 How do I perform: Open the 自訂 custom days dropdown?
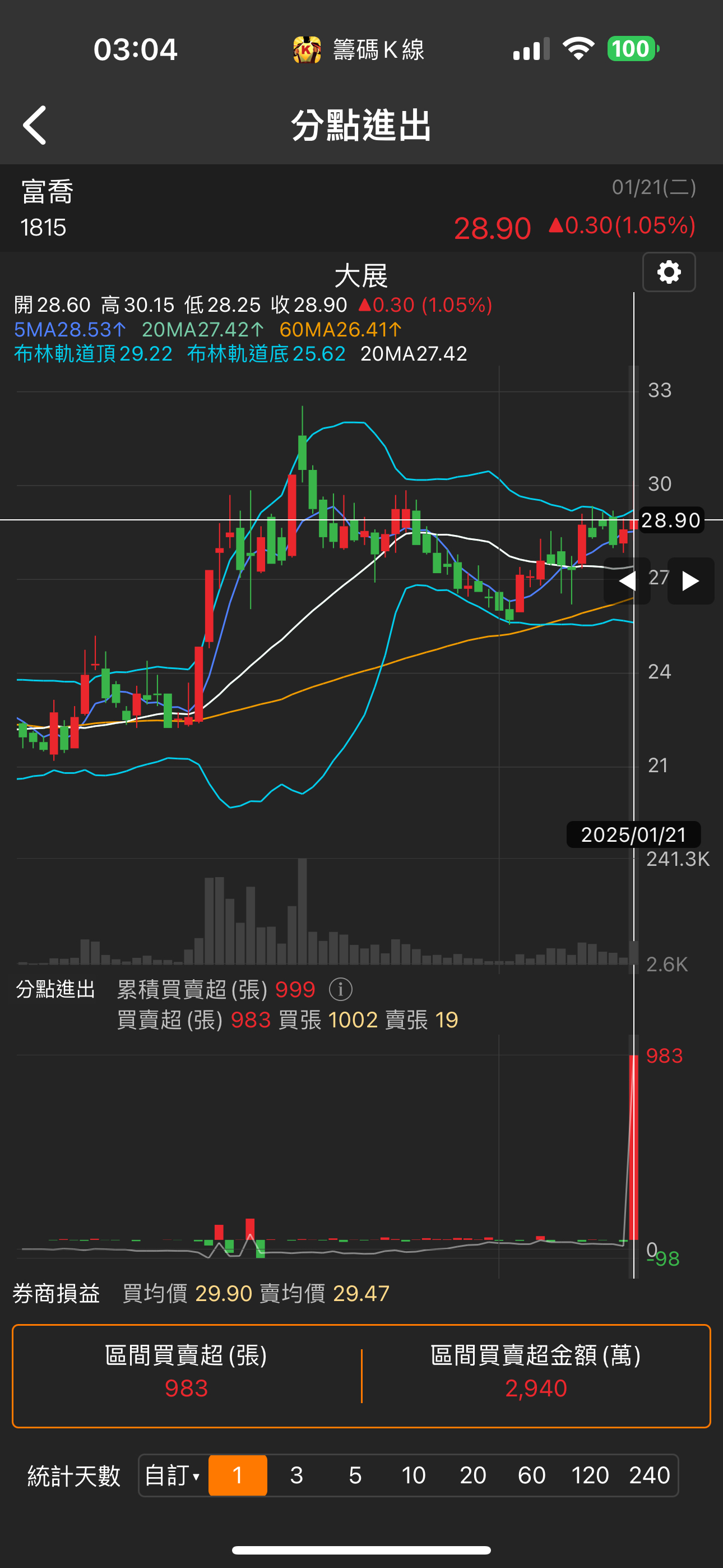[173, 1475]
